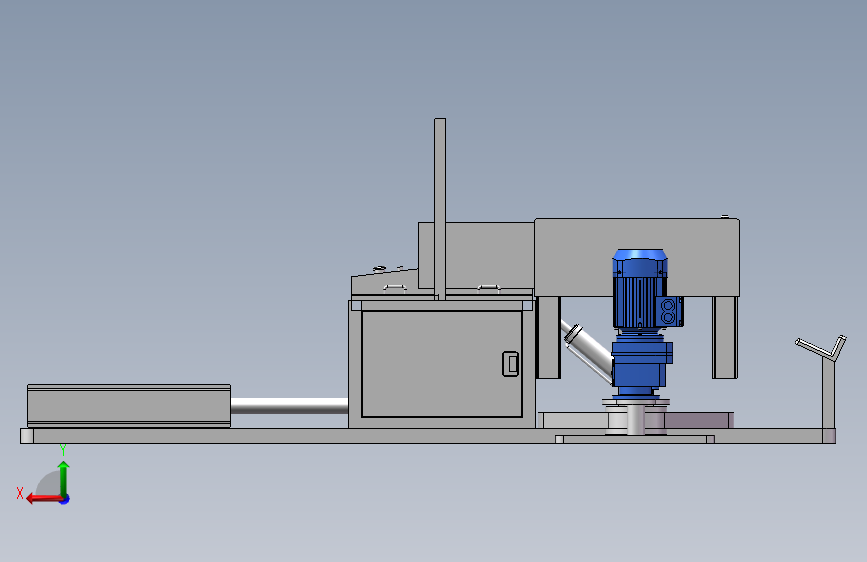Image resolution: width=867 pixels, height=562 pixels.
Task: Pick the tall vertical rod
Action: (x=440, y=209)
